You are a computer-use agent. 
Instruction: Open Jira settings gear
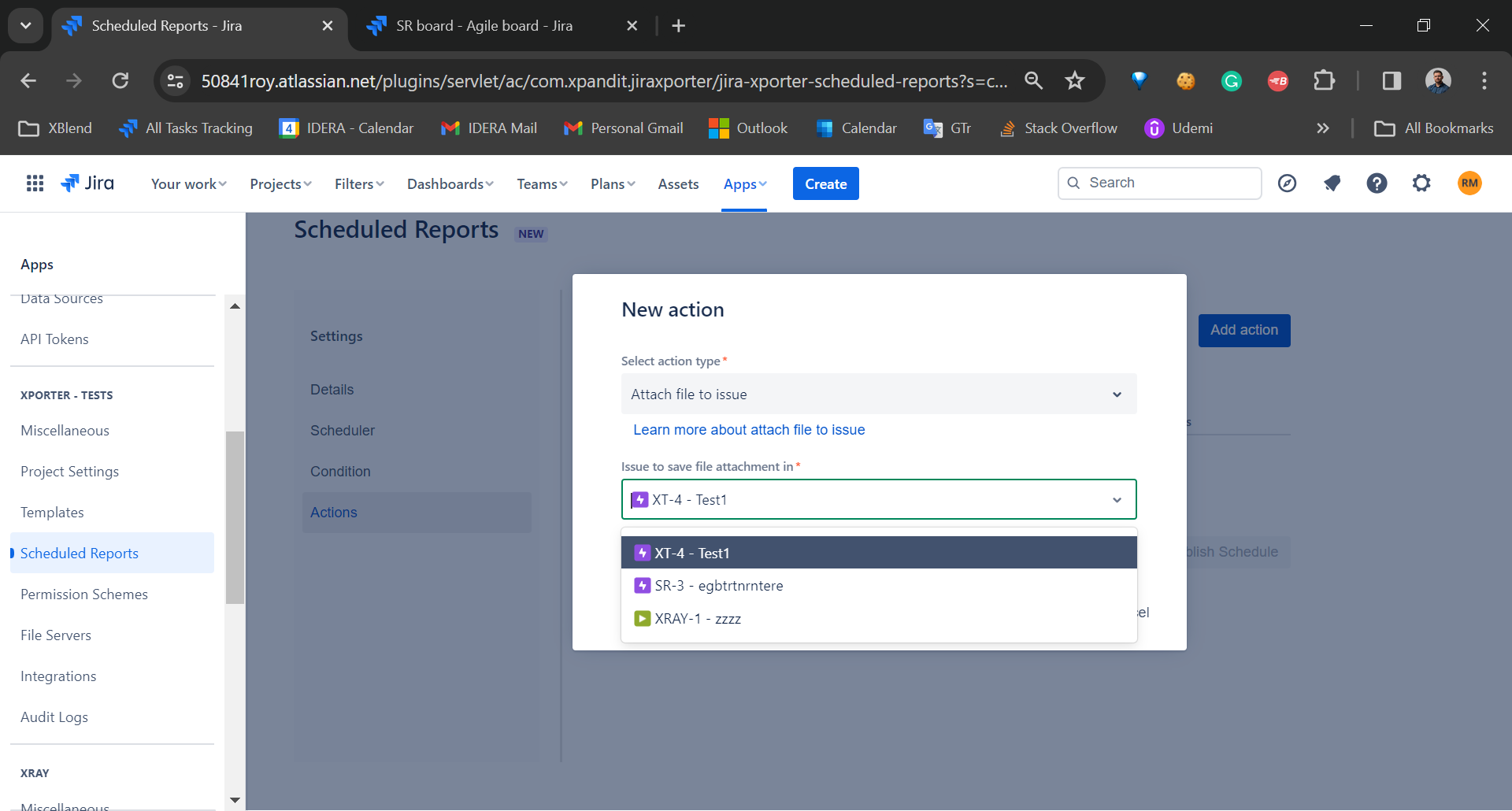pyautogui.click(x=1421, y=183)
